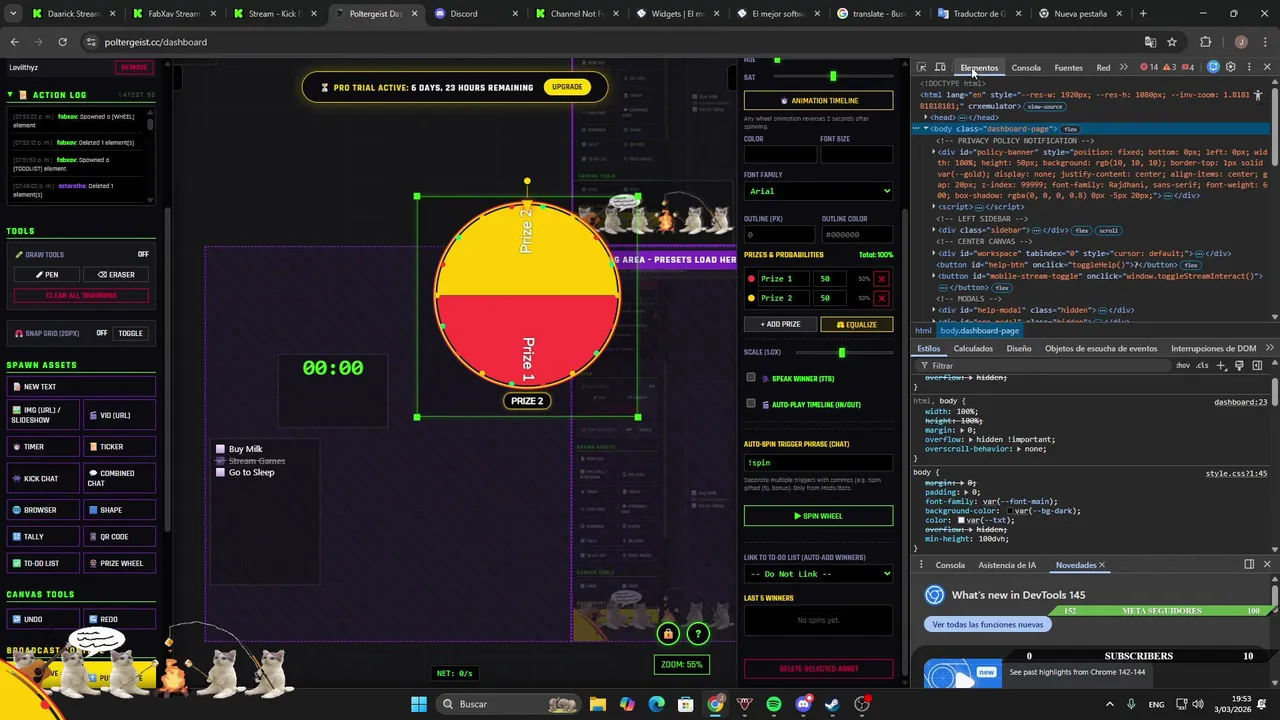Spawn a PRIZE WHEEL asset
This screenshot has width=1280, height=720.
pos(119,563)
